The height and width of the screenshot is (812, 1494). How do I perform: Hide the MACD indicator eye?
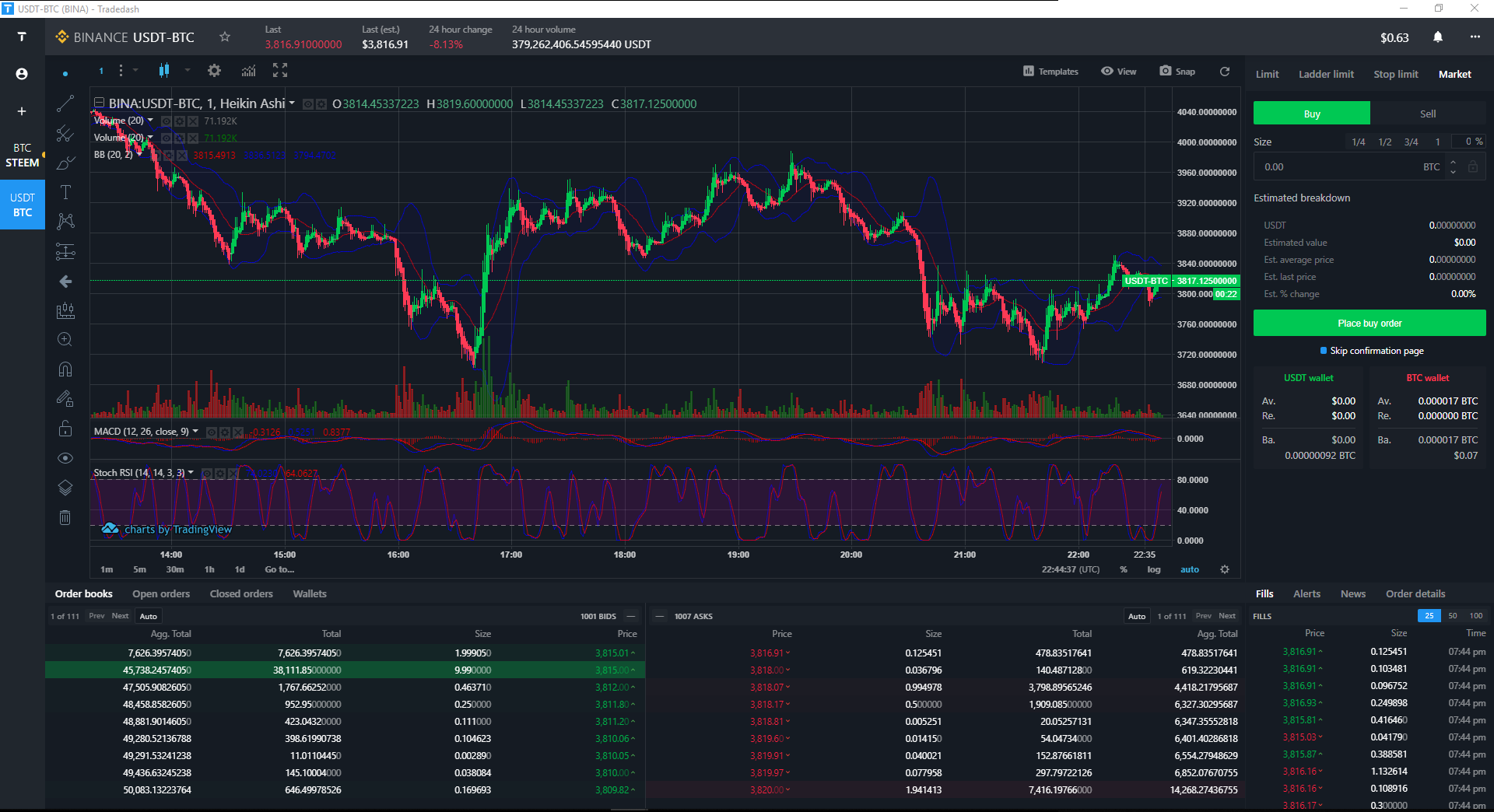pyautogui.click(x=212, y=432)
